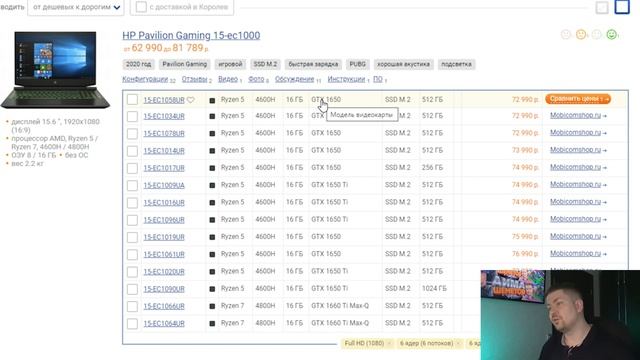Click the '76 990 р.' price

(x=525, y=254)
